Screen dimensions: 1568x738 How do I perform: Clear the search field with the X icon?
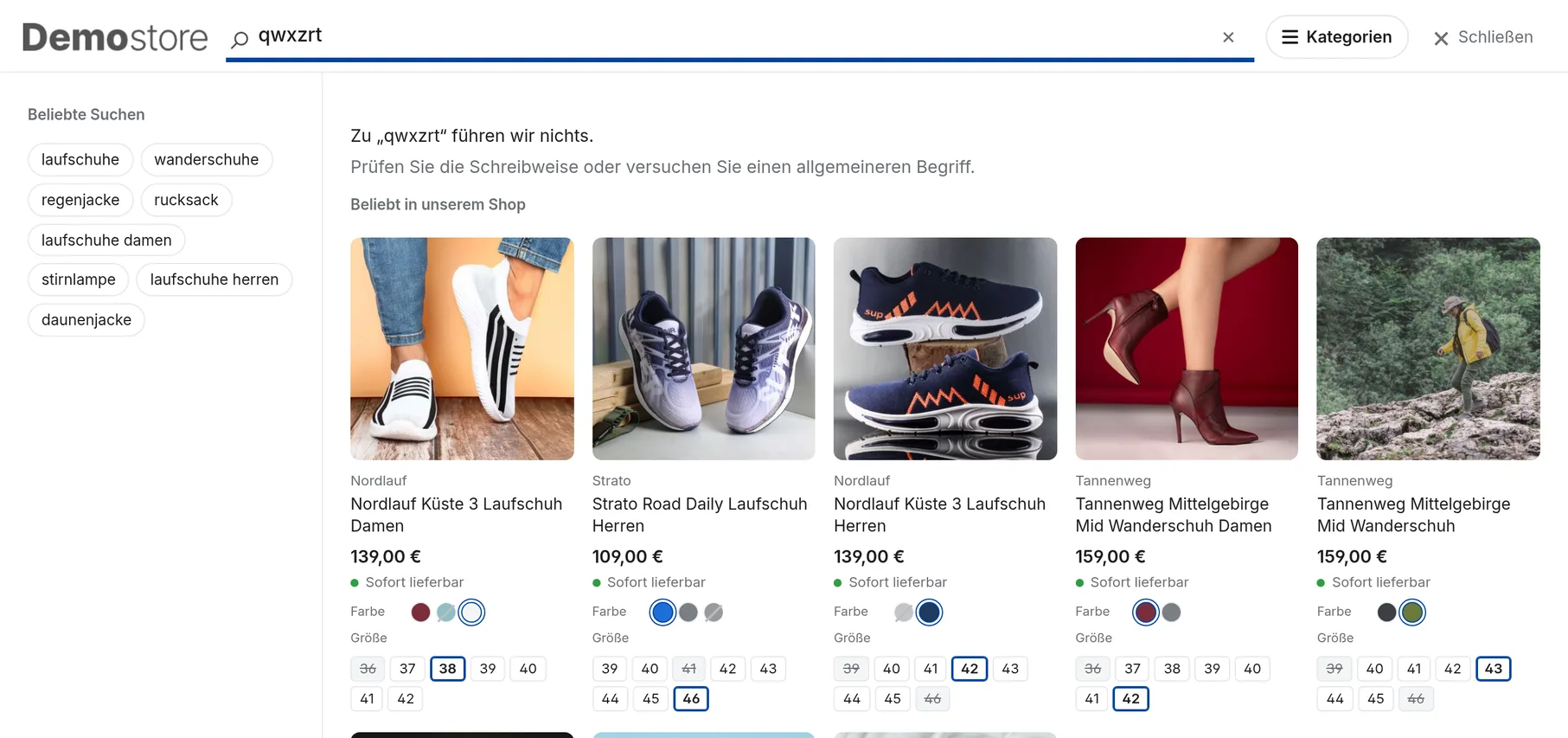click(1228, 37)
